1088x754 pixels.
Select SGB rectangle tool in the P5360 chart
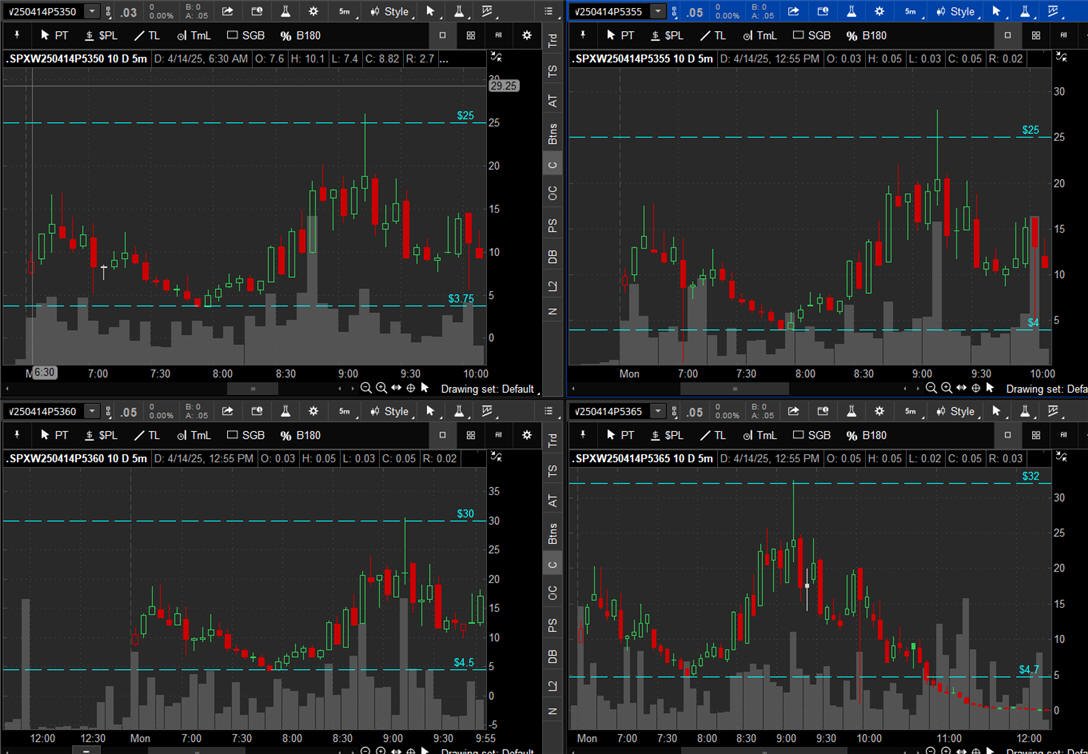(x=246, y=435)
